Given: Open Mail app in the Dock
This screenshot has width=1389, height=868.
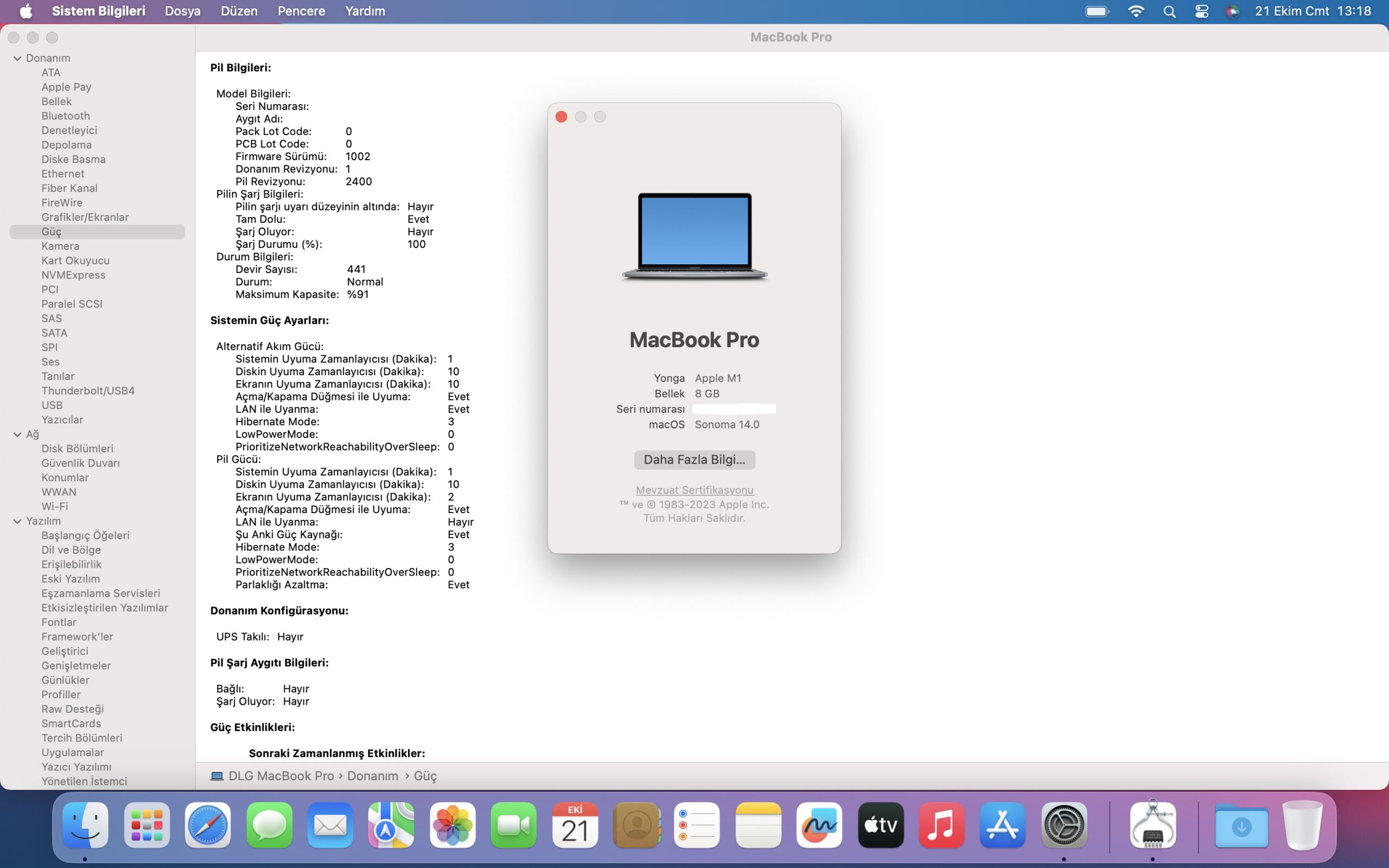Looking at the screenshot, I should coord(330,826).
